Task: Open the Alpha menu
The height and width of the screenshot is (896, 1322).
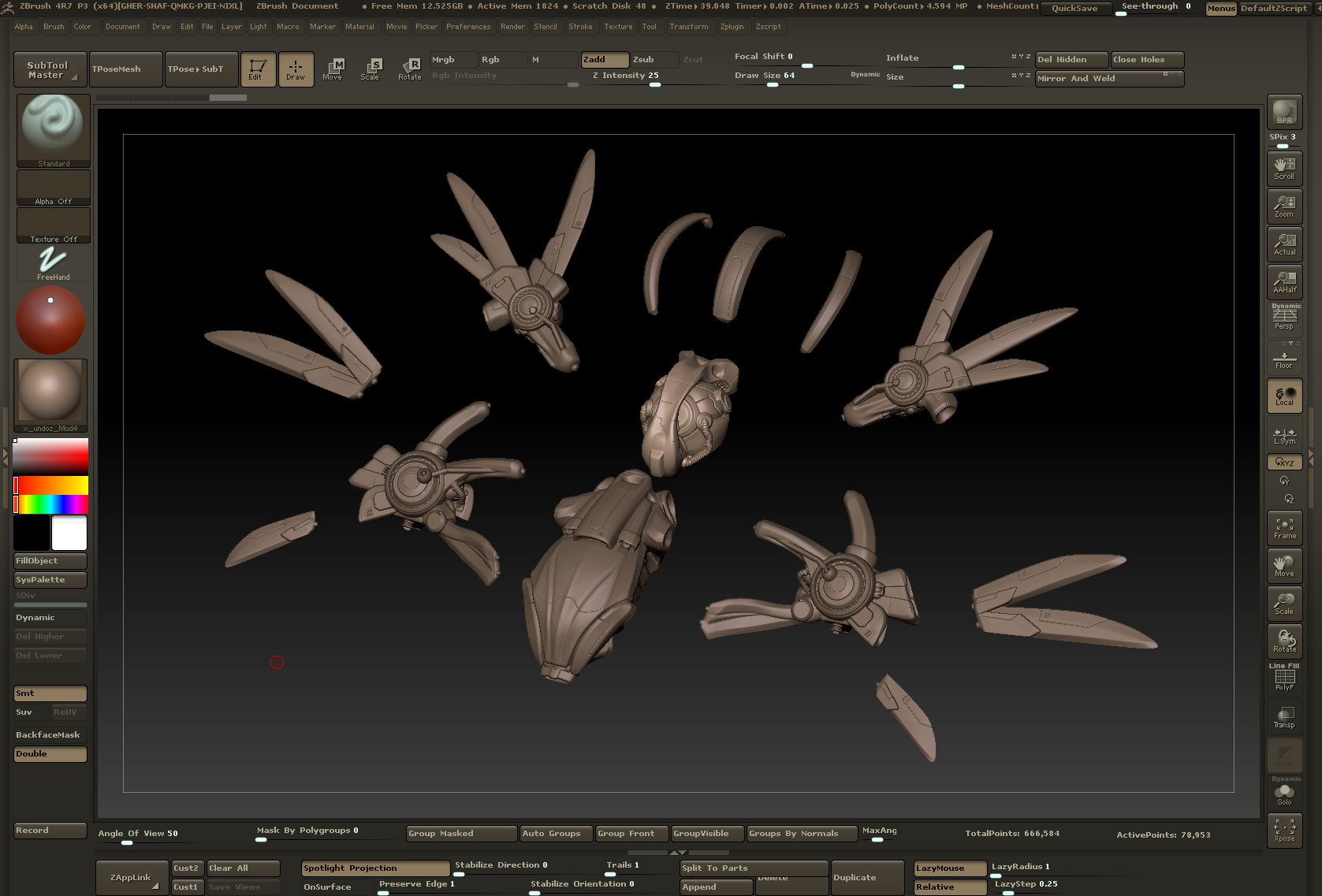Action: 24,27
